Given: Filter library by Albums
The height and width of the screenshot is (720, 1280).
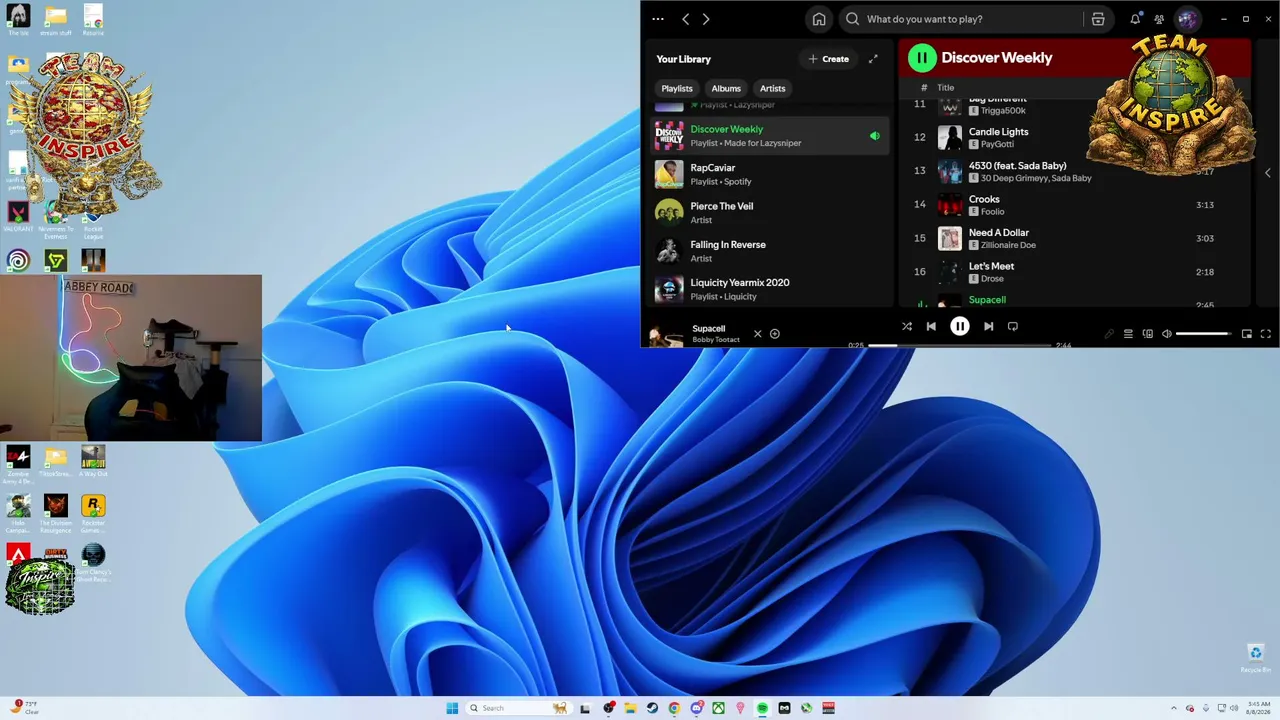Looking at the screenshot, I should pos(726,88).
